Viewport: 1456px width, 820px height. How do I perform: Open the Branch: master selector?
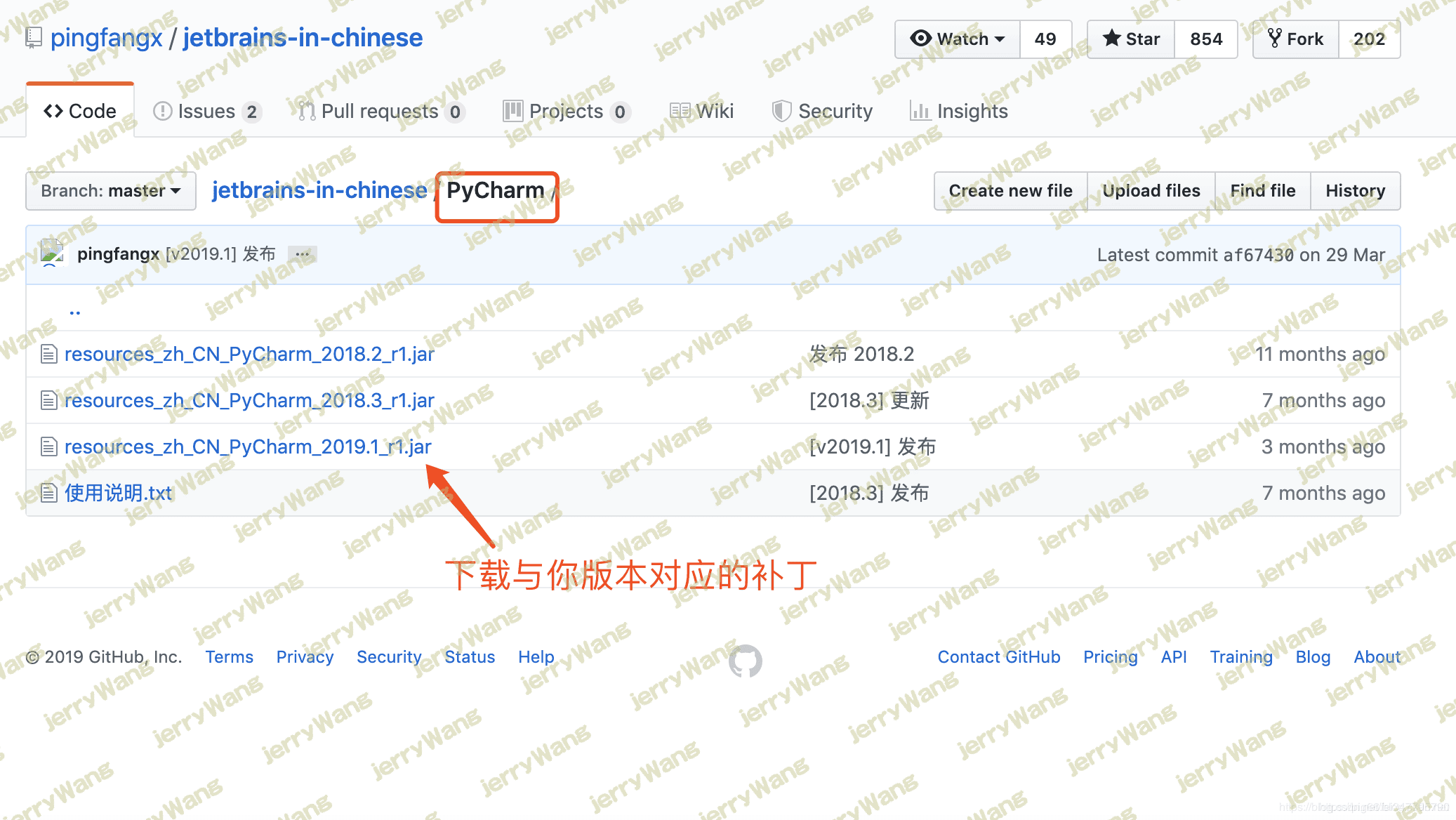111,191
